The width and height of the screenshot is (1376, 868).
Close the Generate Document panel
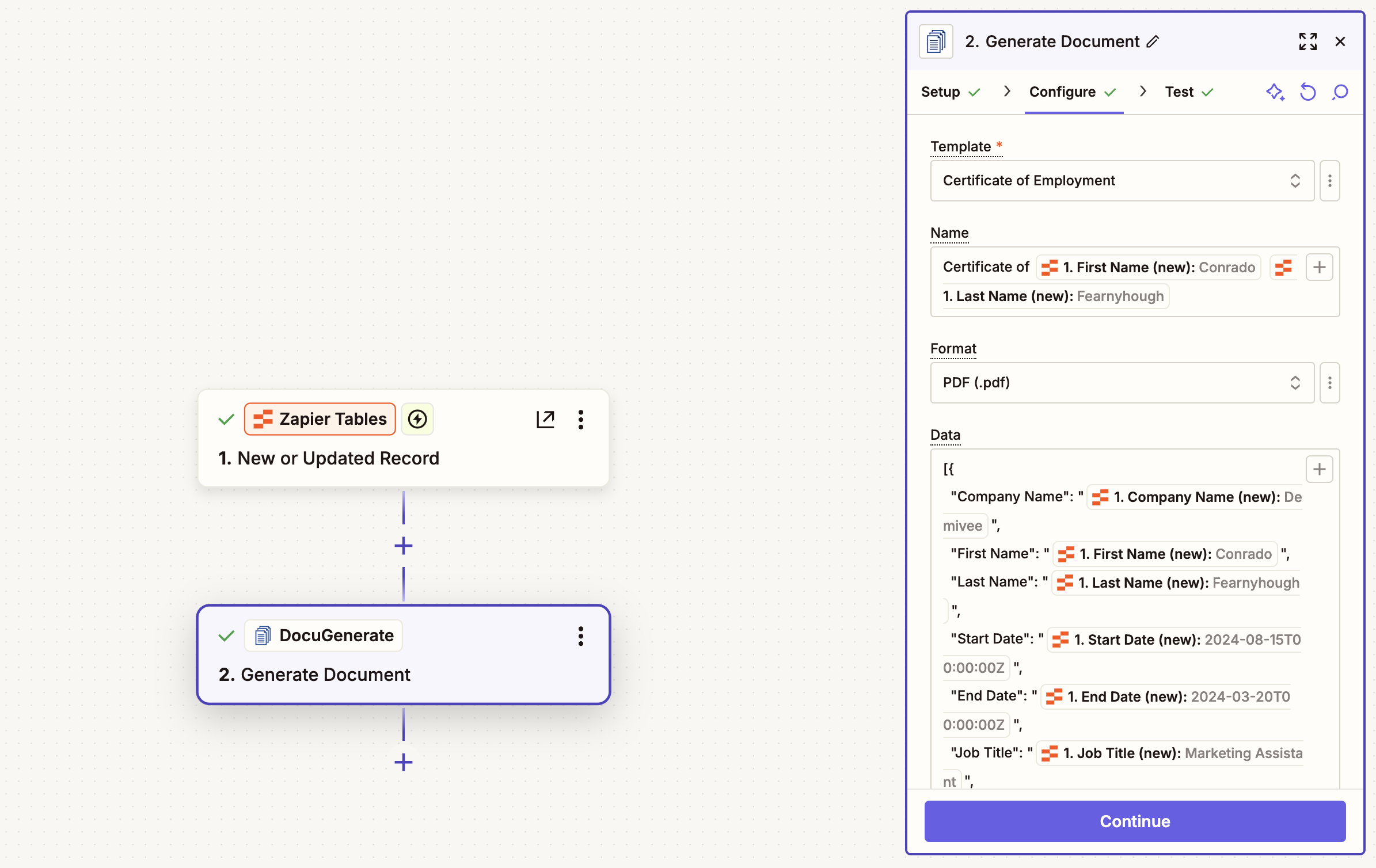click(1340, 41)
